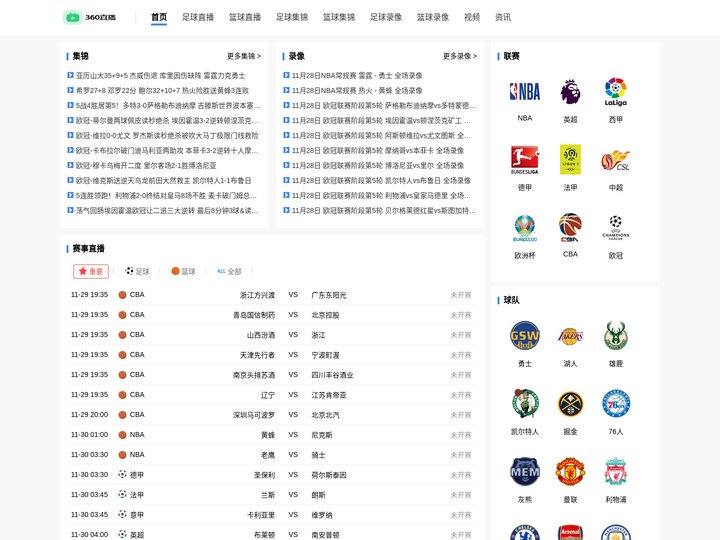Open match 辽宁 VS 江苏肯帝亚
This screenshot has width=720, height=540.
point(272,395)
